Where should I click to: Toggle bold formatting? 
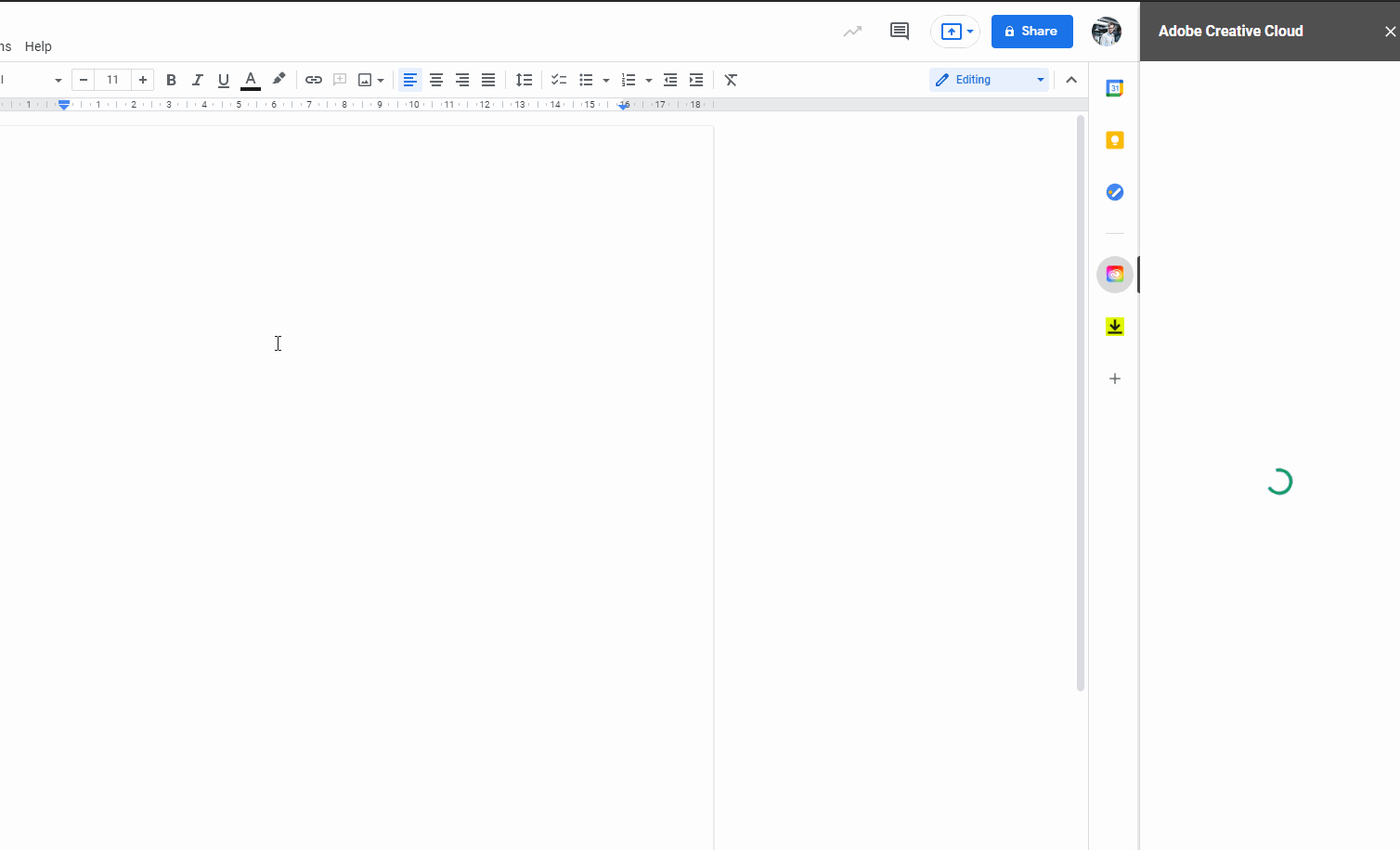tap(171, 80)
